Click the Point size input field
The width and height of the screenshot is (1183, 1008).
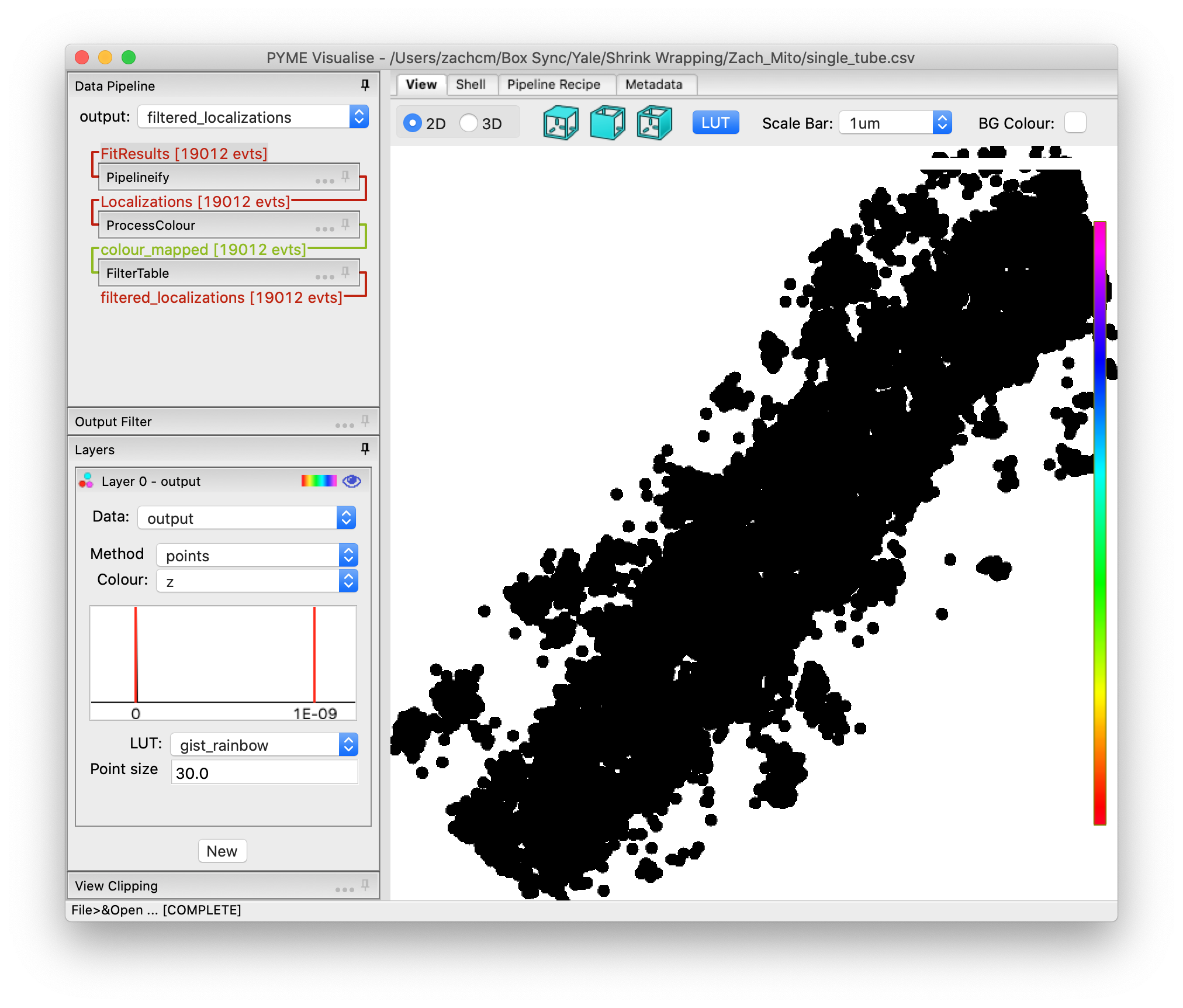pyautogui.click(x=264, y=772)
